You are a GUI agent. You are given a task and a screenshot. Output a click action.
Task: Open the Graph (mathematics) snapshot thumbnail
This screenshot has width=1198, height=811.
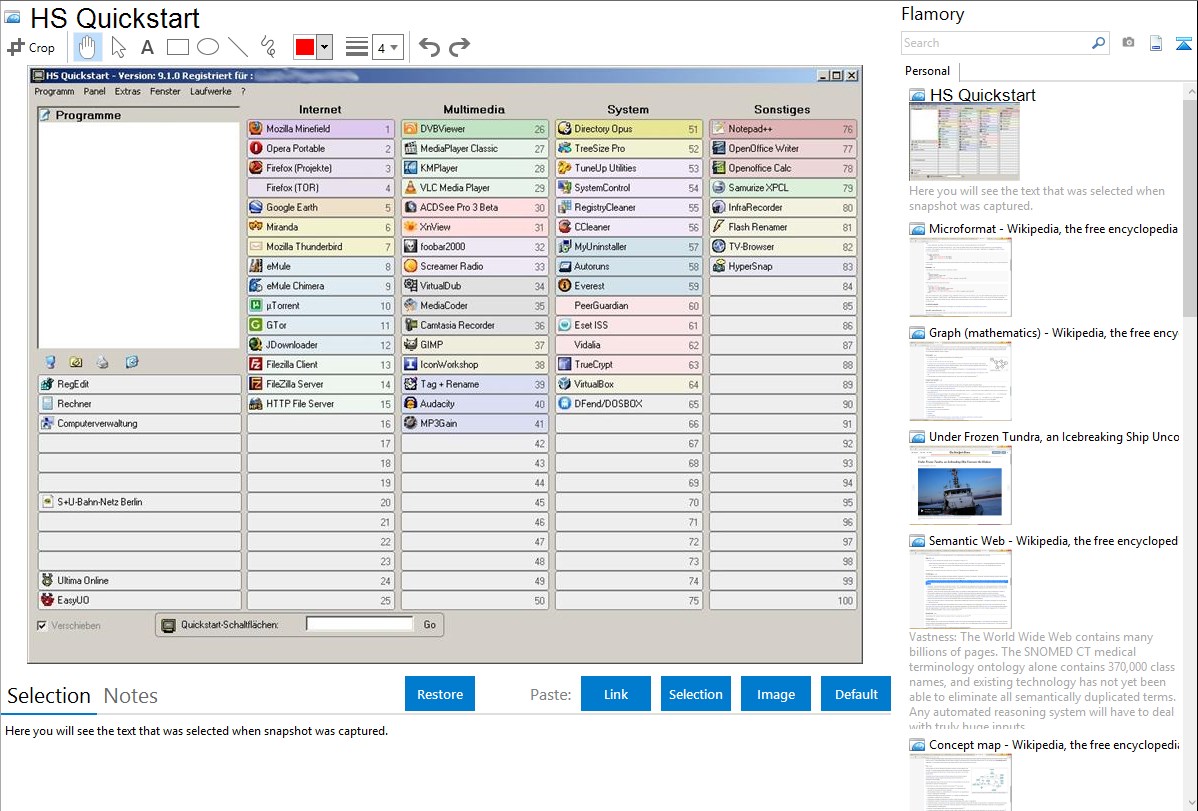[960, 381]
